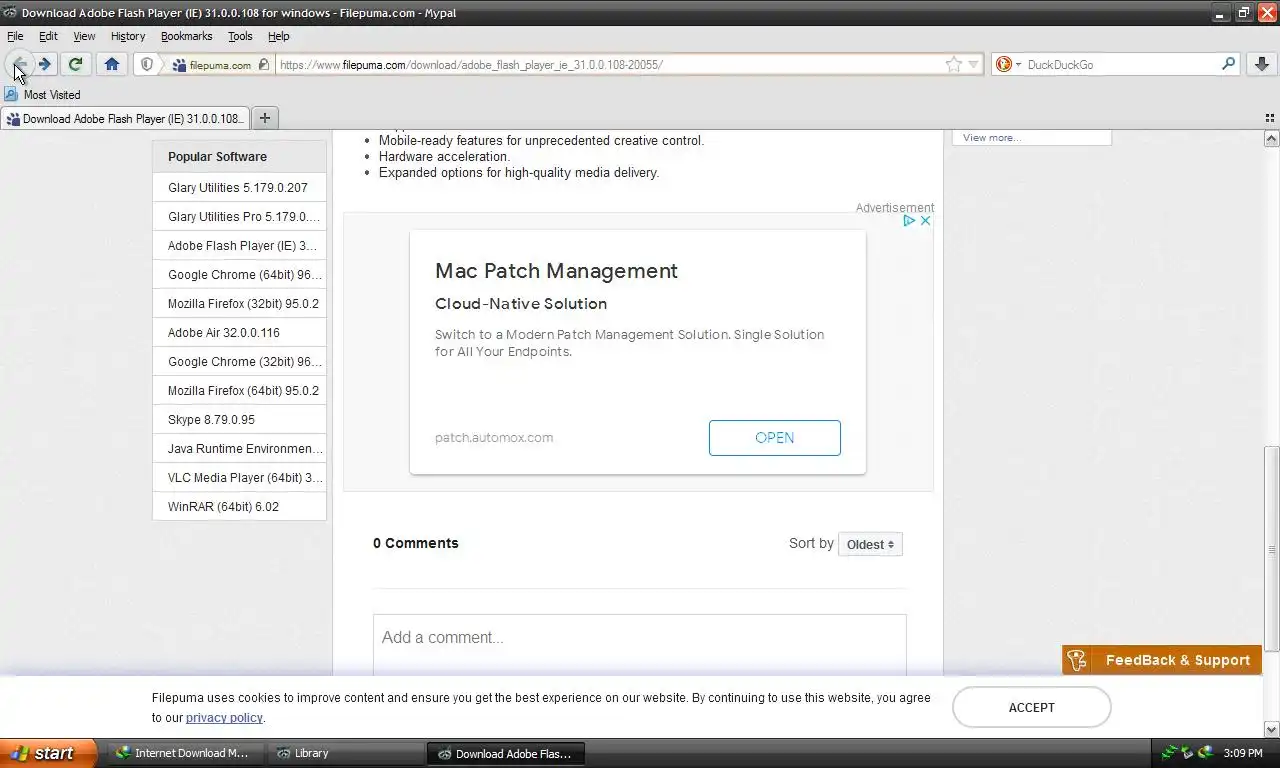
Task: Select Download Adobe Flash taskbar button
Action: click(x=506, y=753)
